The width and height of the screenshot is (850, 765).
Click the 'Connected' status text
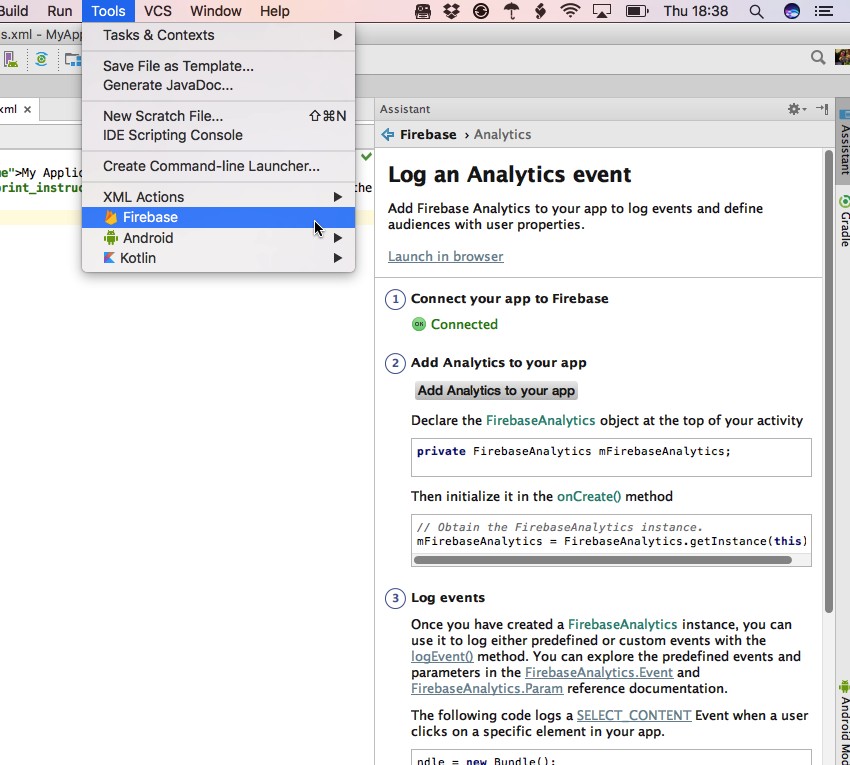coord(464,324)
